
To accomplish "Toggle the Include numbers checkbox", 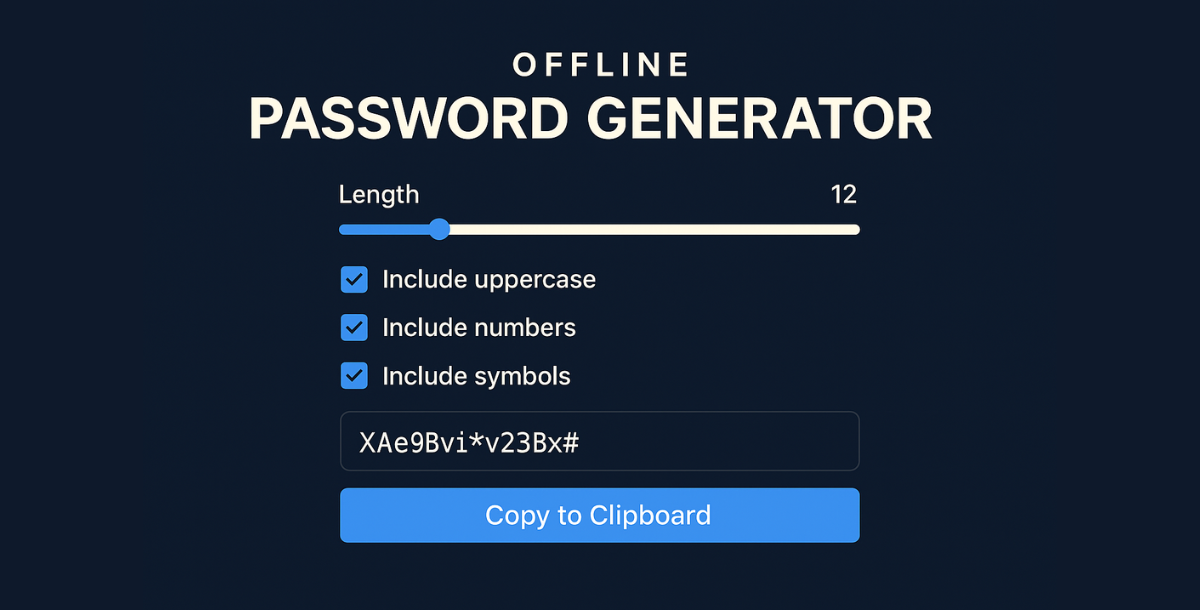I will tap(354, 327).
